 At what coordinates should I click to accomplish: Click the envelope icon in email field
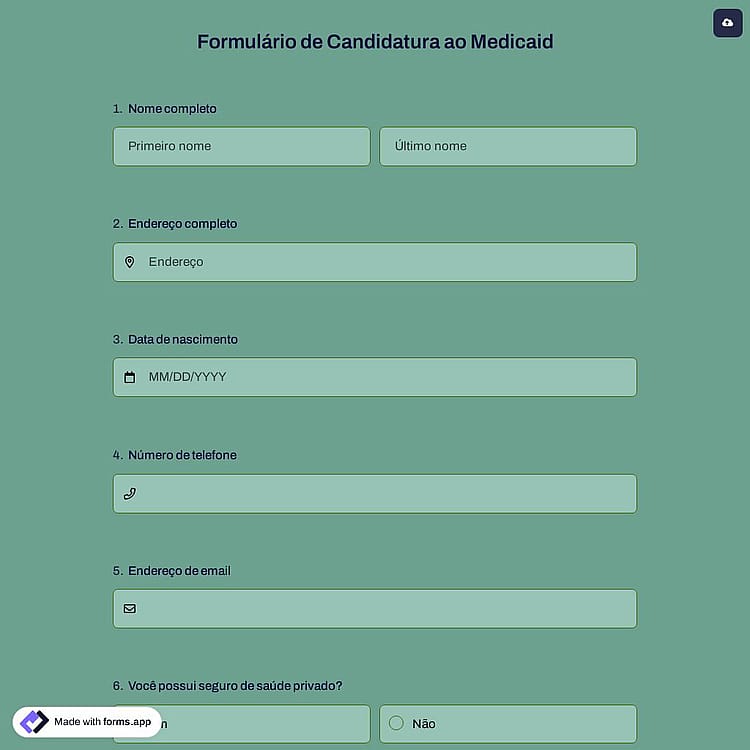tap(130, 608)
